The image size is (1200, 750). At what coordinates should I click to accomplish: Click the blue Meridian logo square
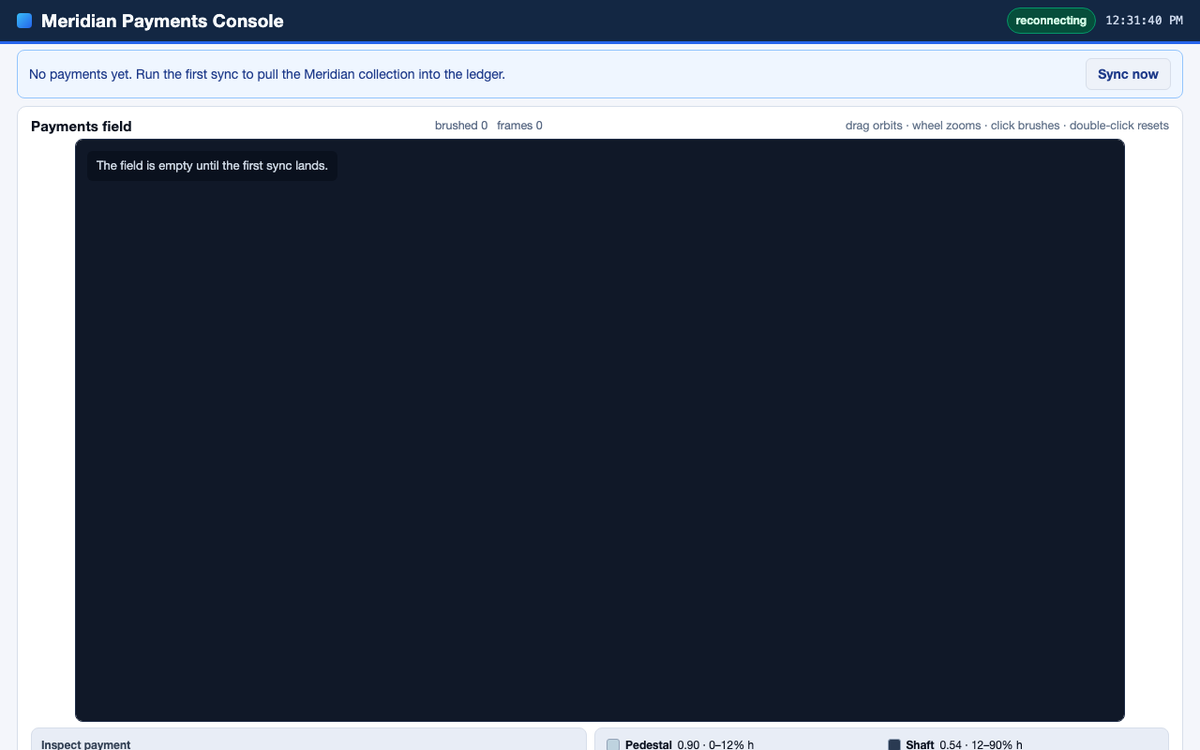(x=25, y=21)
